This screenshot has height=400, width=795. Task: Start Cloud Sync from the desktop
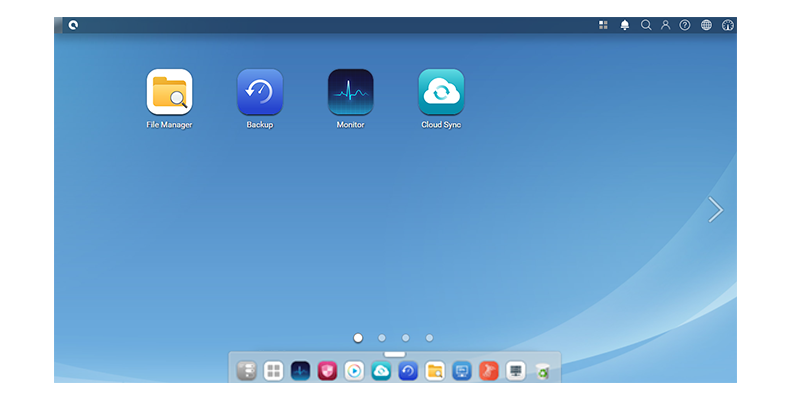pyautogui.click(x=441, y=92)
